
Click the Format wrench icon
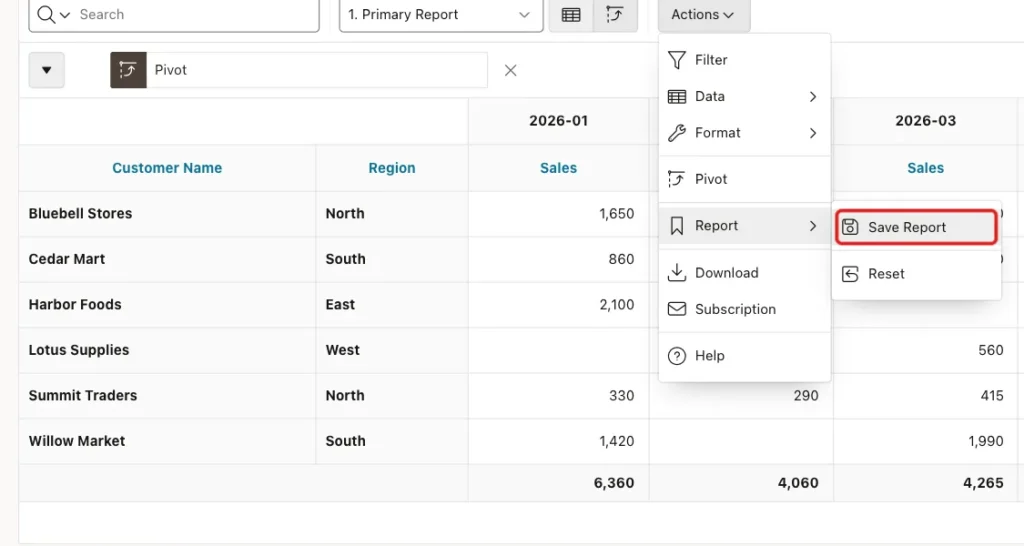tap(677, 133)
